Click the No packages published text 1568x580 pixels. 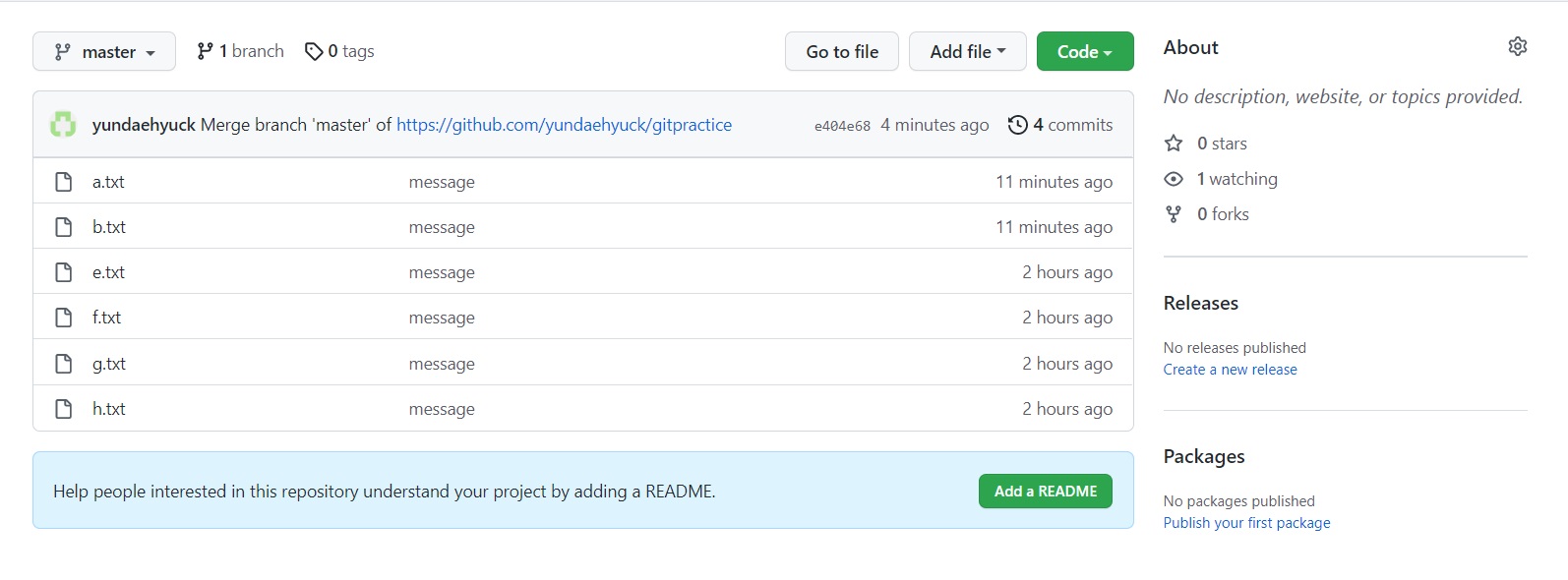coord(1239,501)
